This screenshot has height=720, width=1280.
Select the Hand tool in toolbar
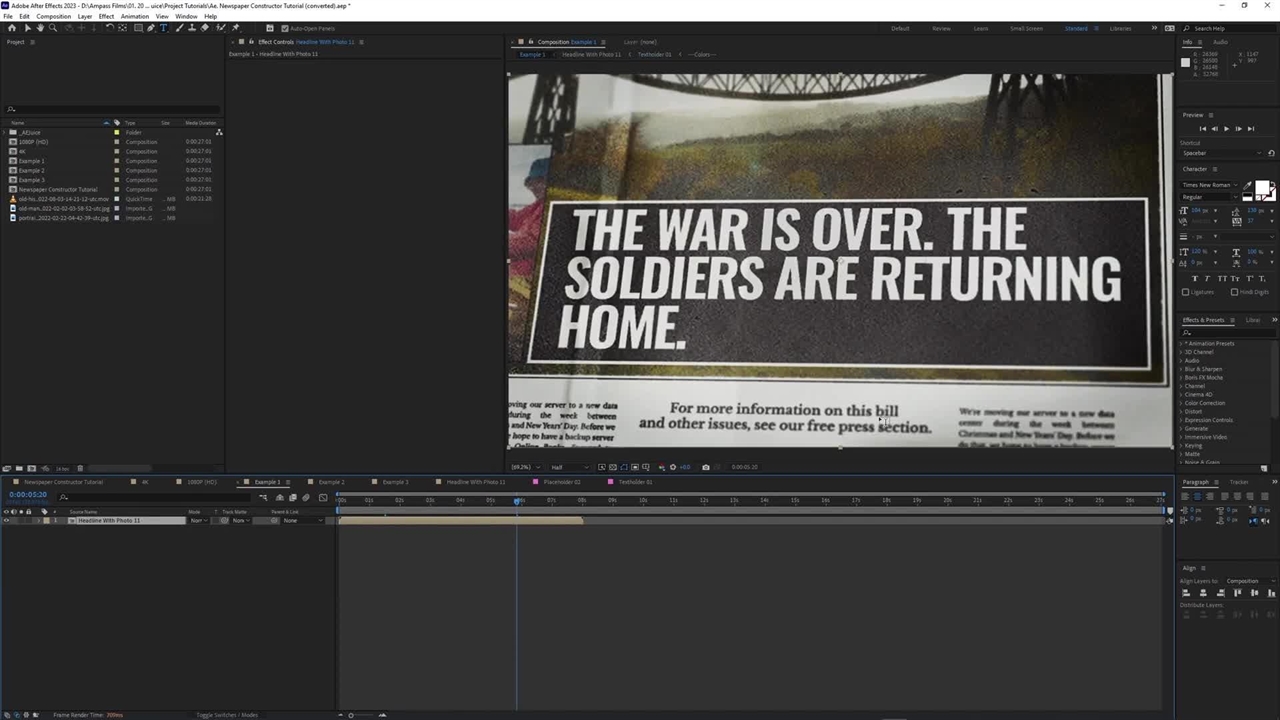40,28
